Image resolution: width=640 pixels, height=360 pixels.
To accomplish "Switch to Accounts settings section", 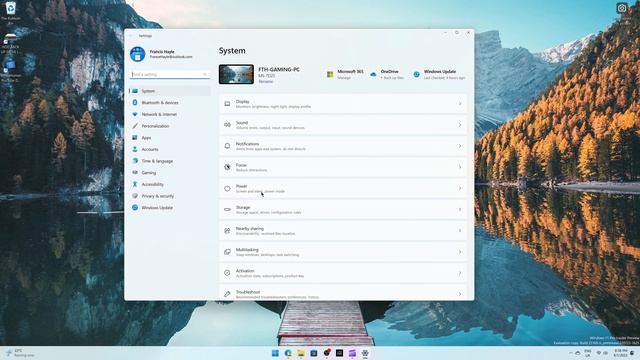I will (x=170, y=149).
